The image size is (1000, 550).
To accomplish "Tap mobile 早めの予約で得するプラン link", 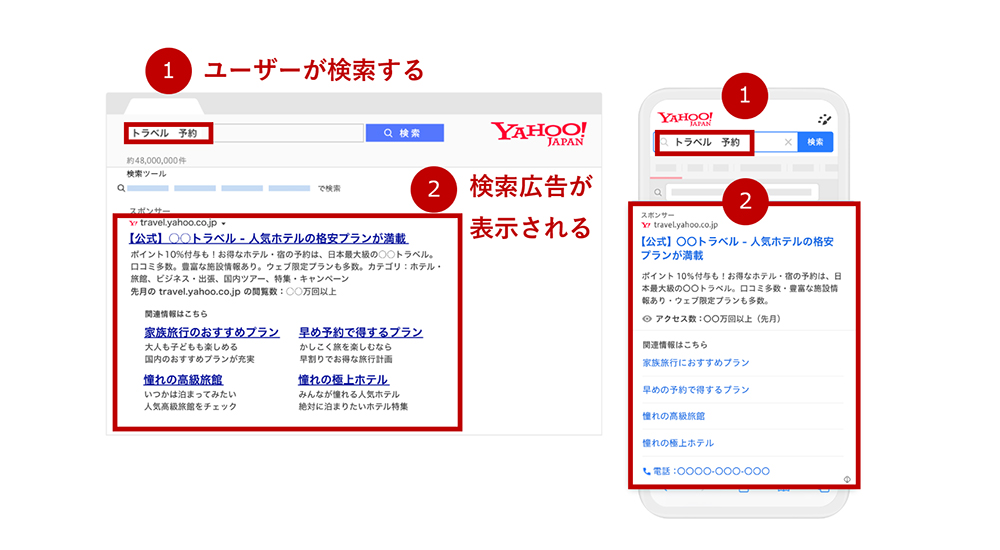I will point(695,389).
